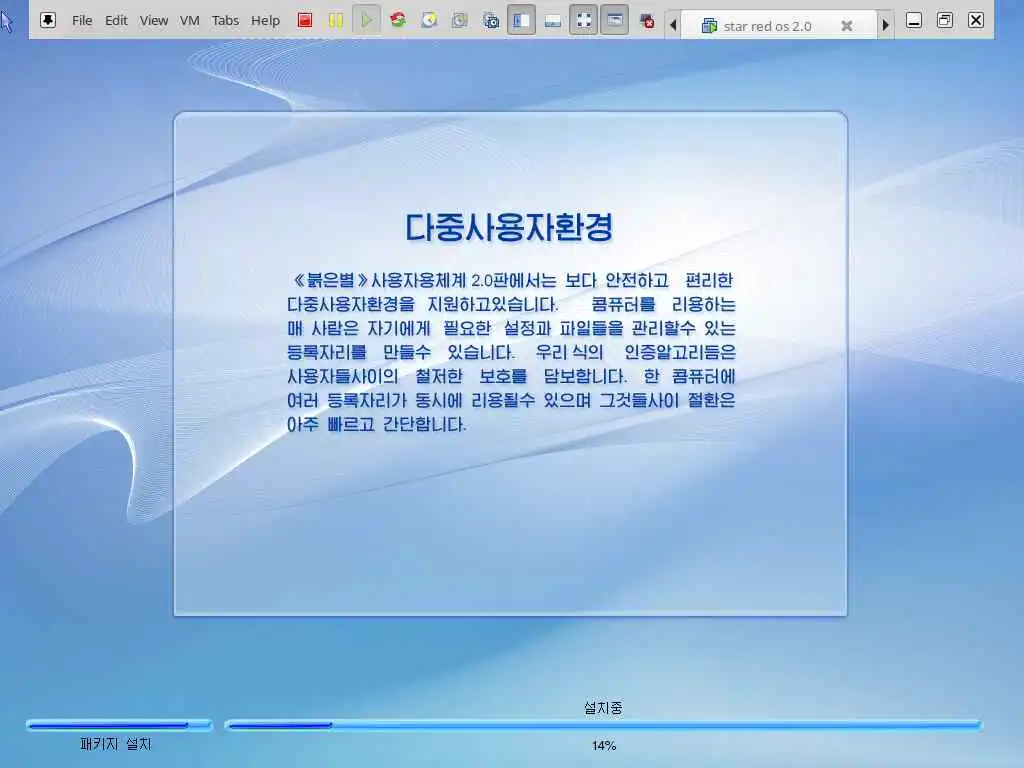Open the Help menu
The height and width of the screenshot is (768, 1024).
(x=265, y=20)
